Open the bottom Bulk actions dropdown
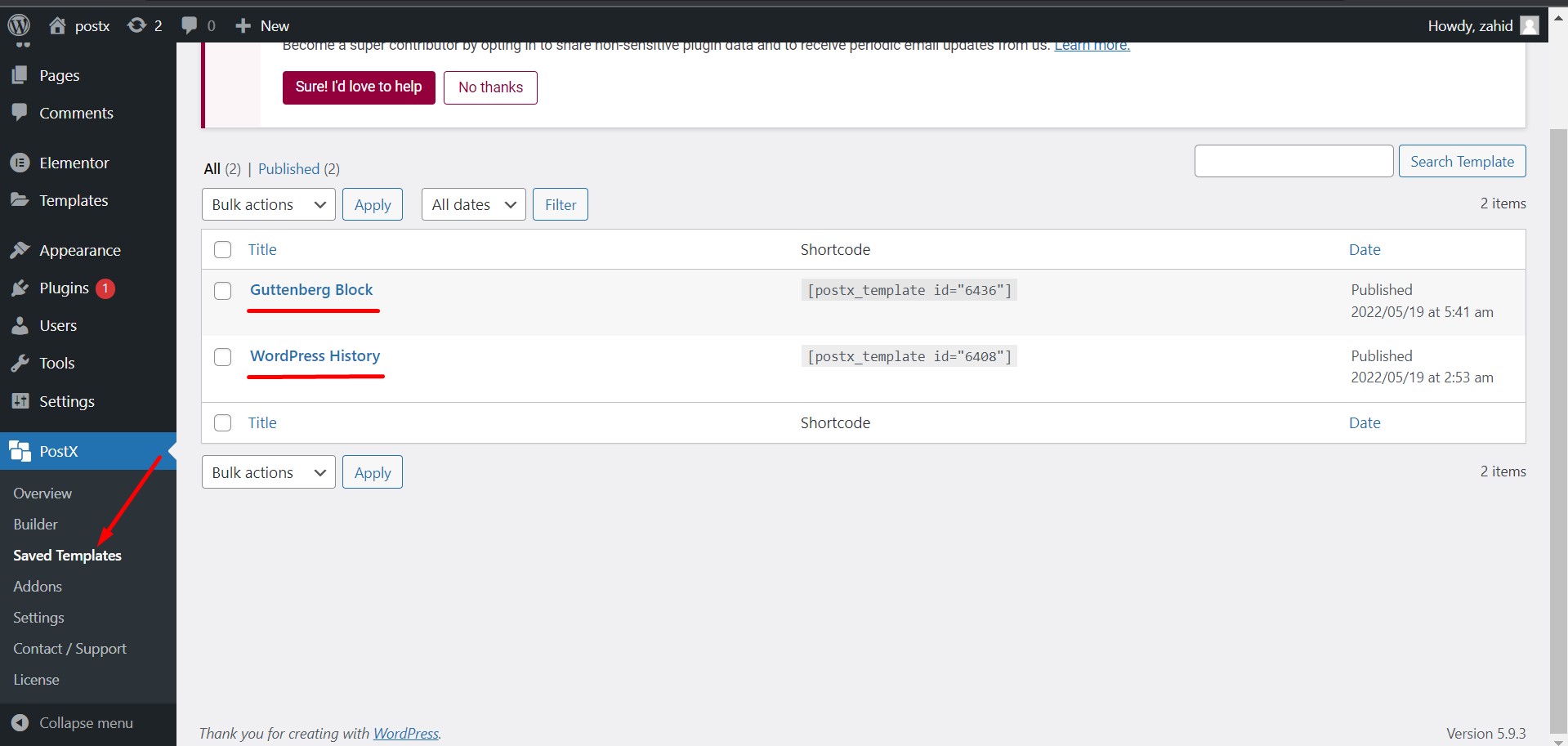The image size is (1568, 746). 268,472
